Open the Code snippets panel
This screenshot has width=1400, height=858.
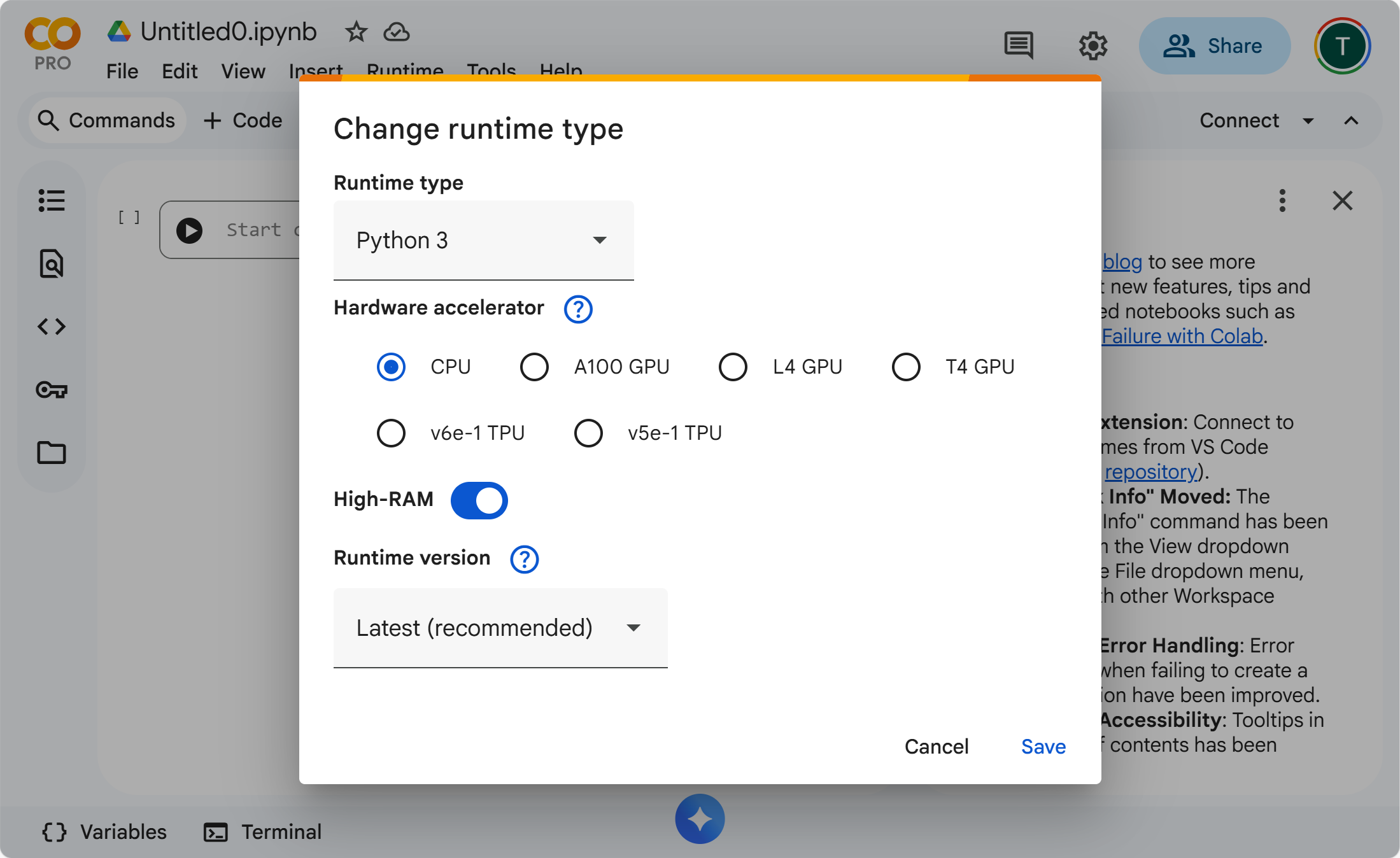pos(51,326)
